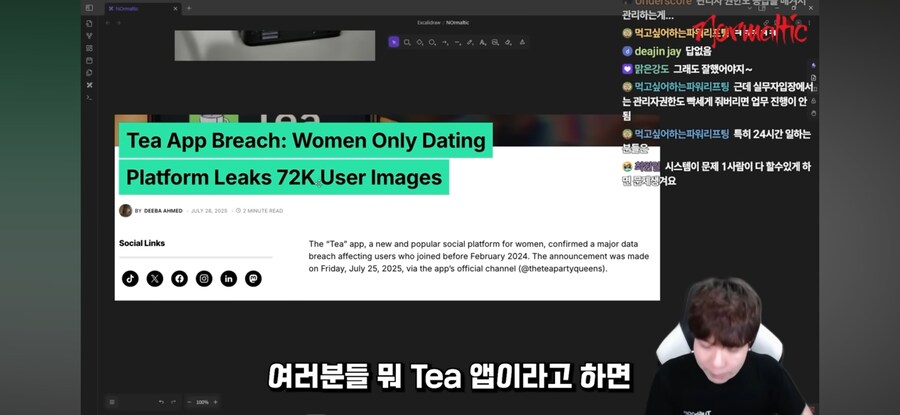Select the Diamond shape tool
This screenshot has width=900, height=415.
pyautogui.click(x=420, y=42)
